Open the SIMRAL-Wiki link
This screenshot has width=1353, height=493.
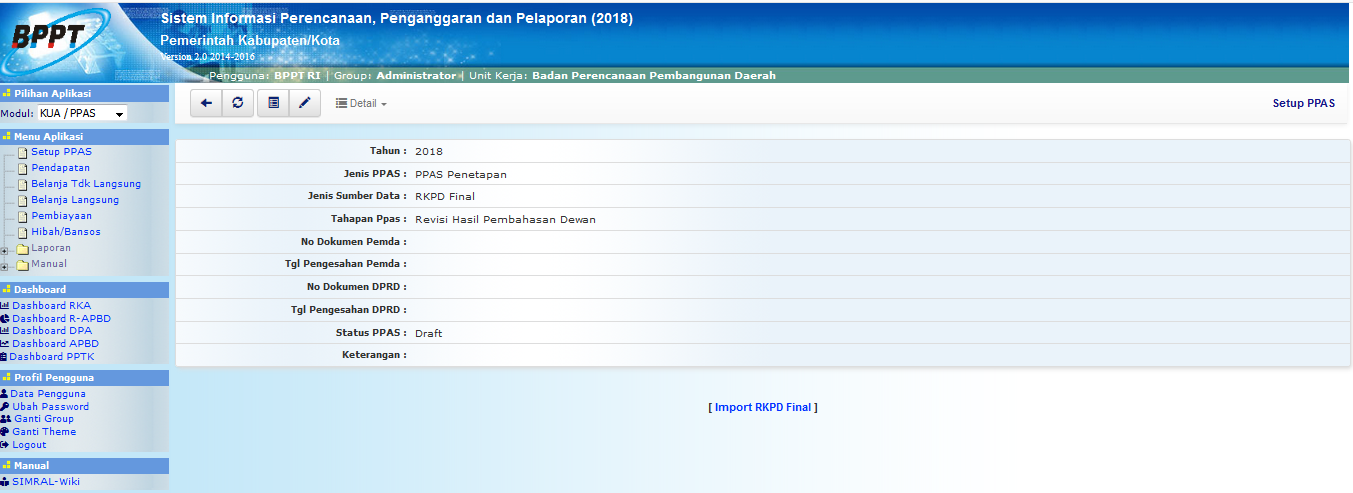pos(46,481)
